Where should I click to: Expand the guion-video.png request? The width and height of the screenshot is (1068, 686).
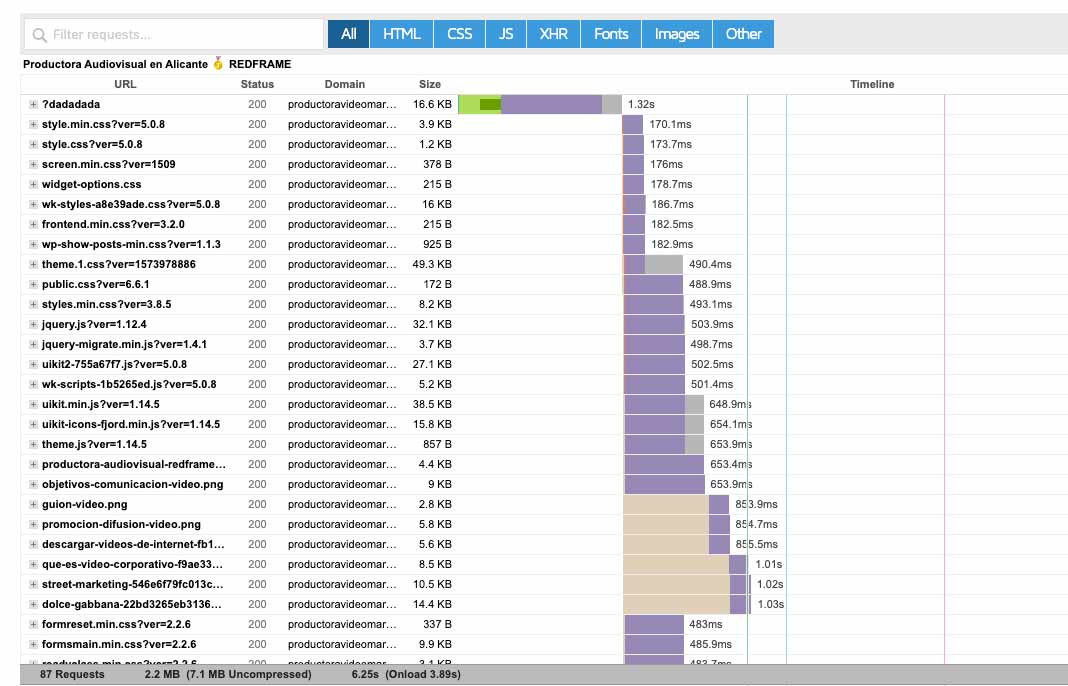tap(33, 504)
